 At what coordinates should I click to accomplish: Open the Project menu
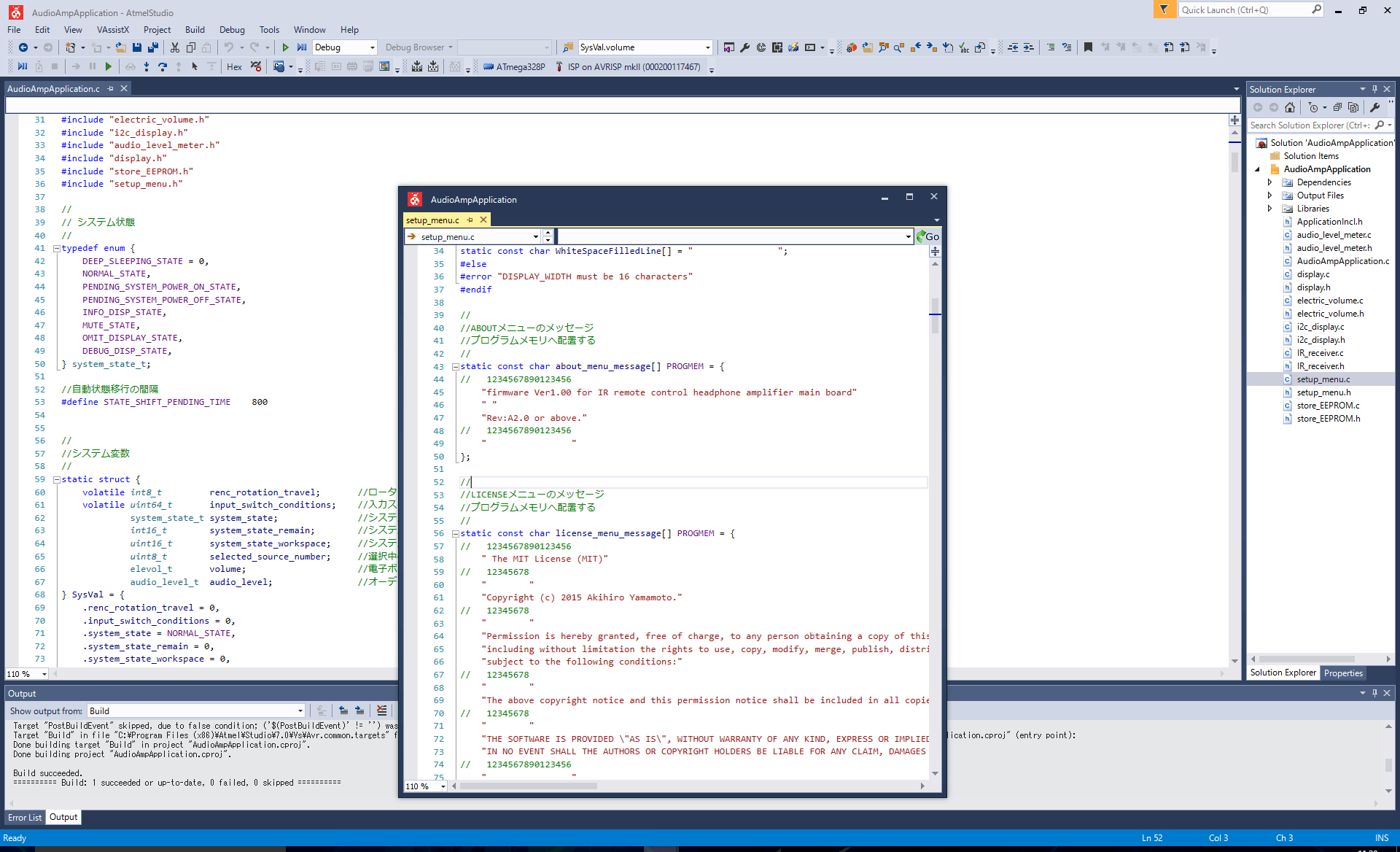157,30
